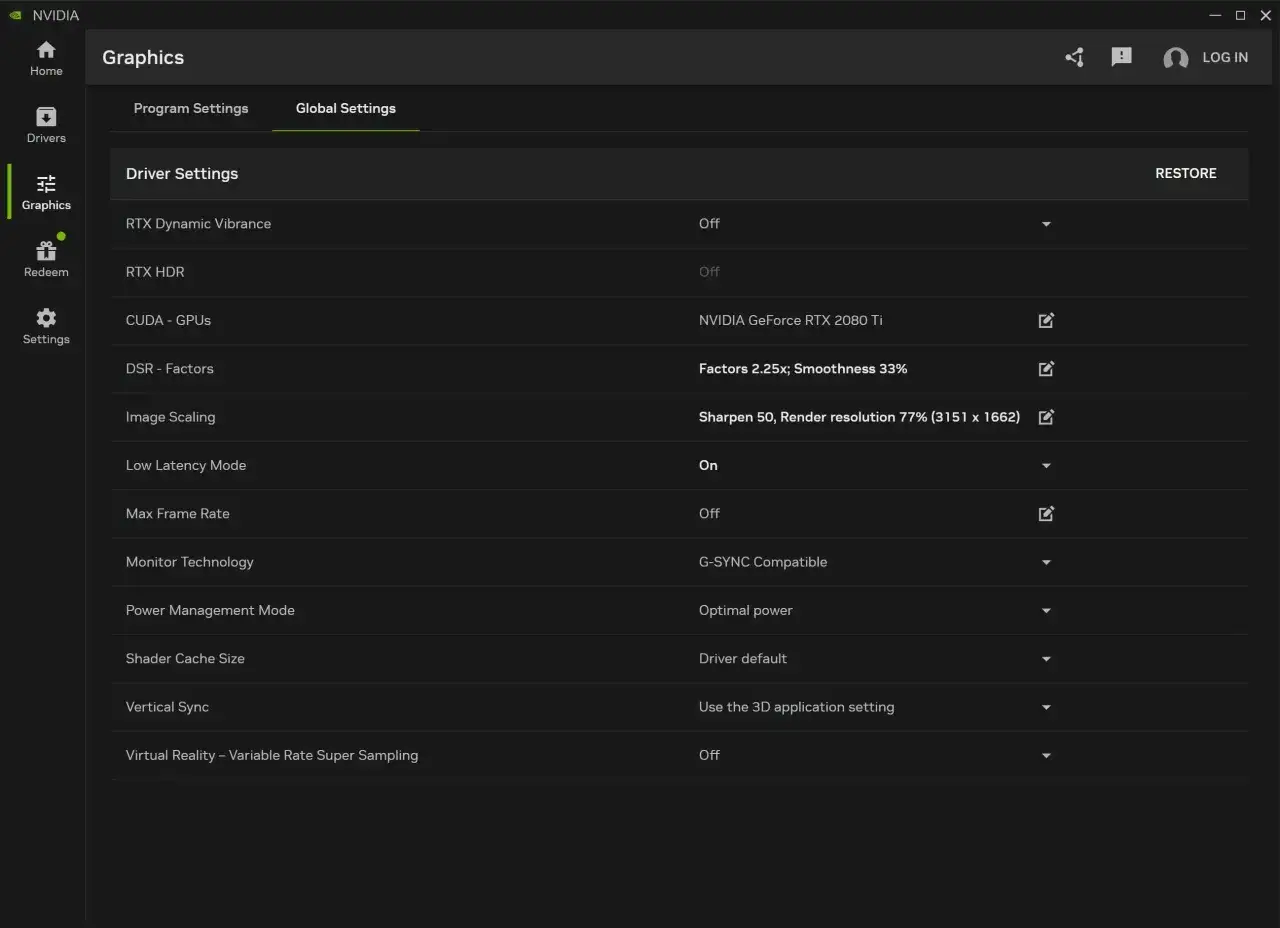Viewport: 1280px width, 928px height.
Task: Open Low Latency Mode dropdown
Action: click(1046, 466)
